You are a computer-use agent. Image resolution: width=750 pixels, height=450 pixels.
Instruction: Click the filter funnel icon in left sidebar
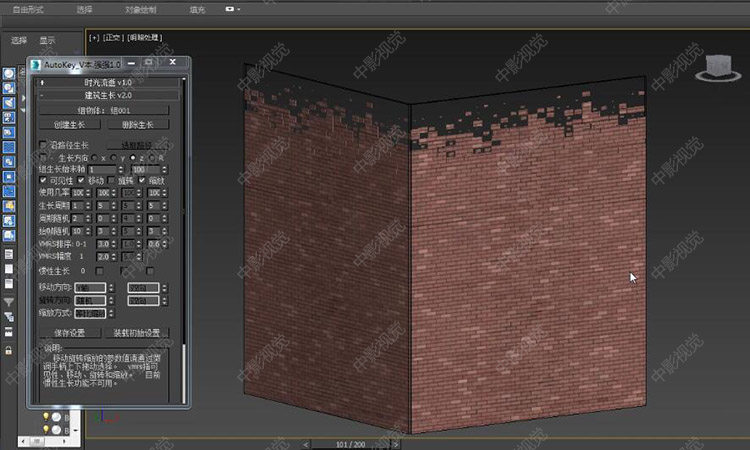pyautogui.click(x=9, y=300)
